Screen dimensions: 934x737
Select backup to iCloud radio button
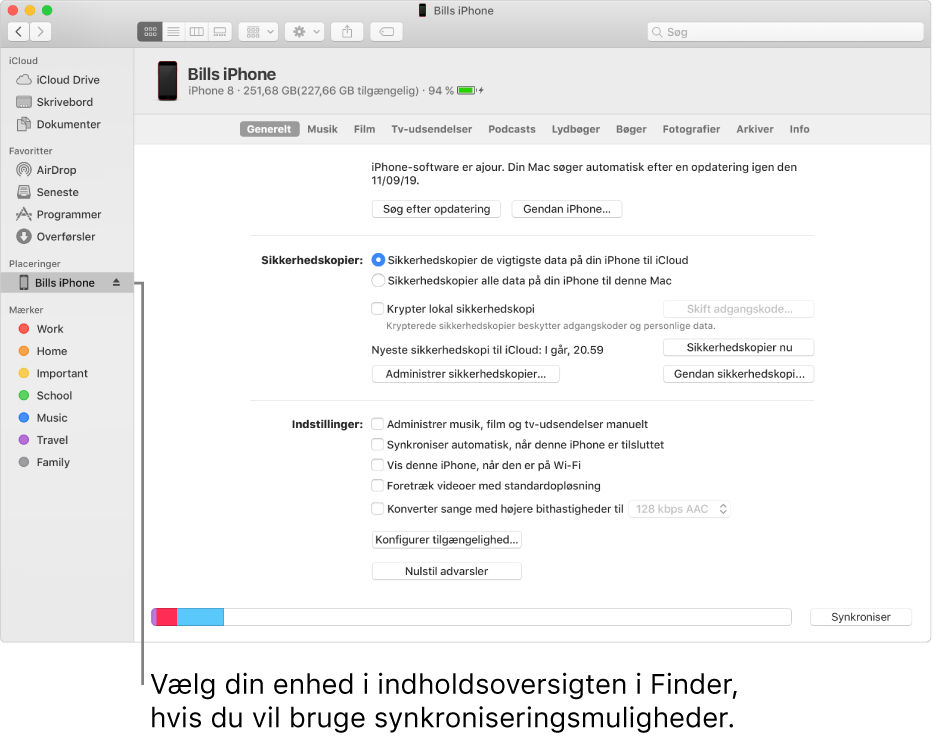[378, 260]
